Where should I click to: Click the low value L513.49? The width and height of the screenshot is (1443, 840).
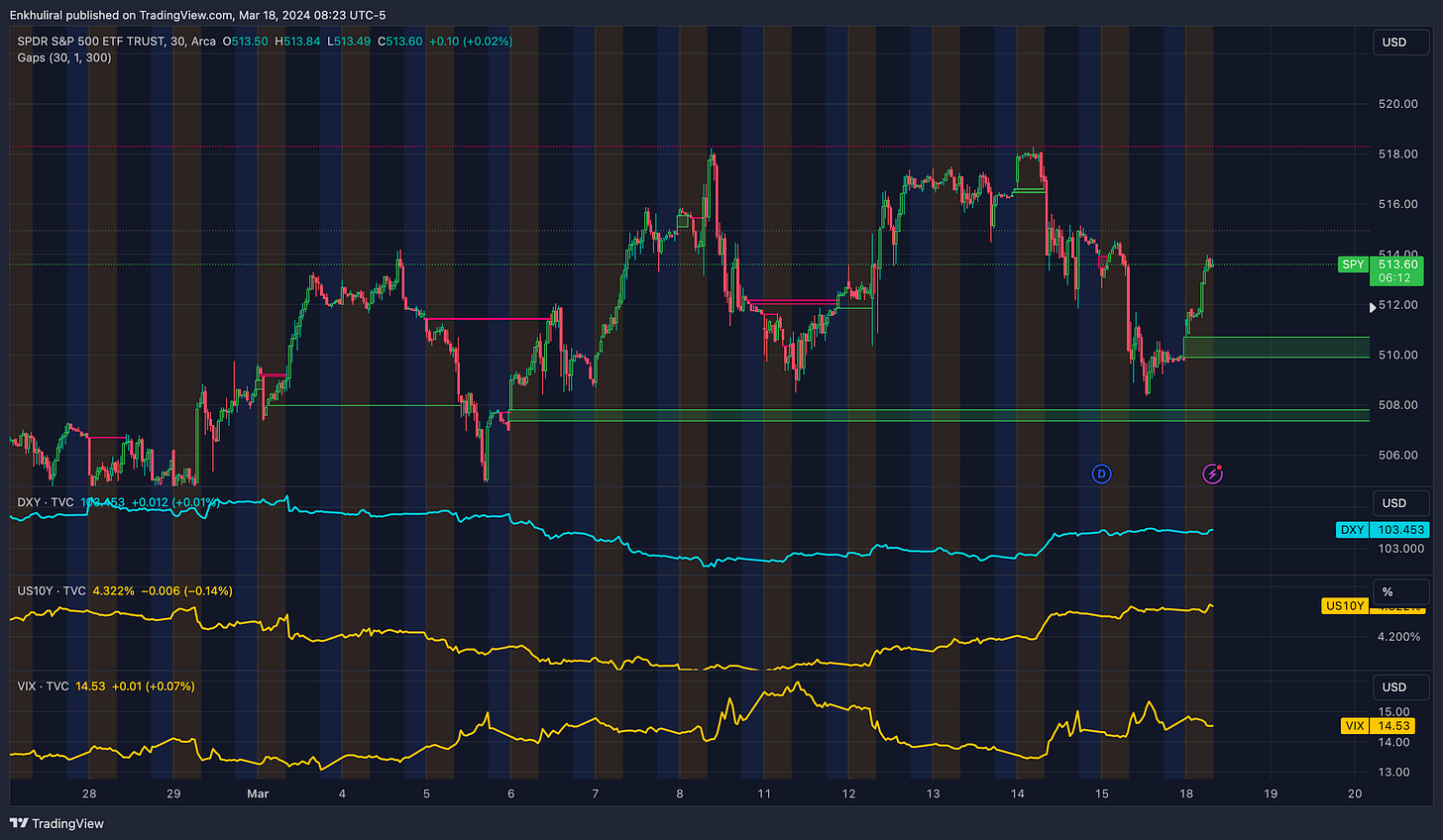pyautogui.click(x=349, y=42)
